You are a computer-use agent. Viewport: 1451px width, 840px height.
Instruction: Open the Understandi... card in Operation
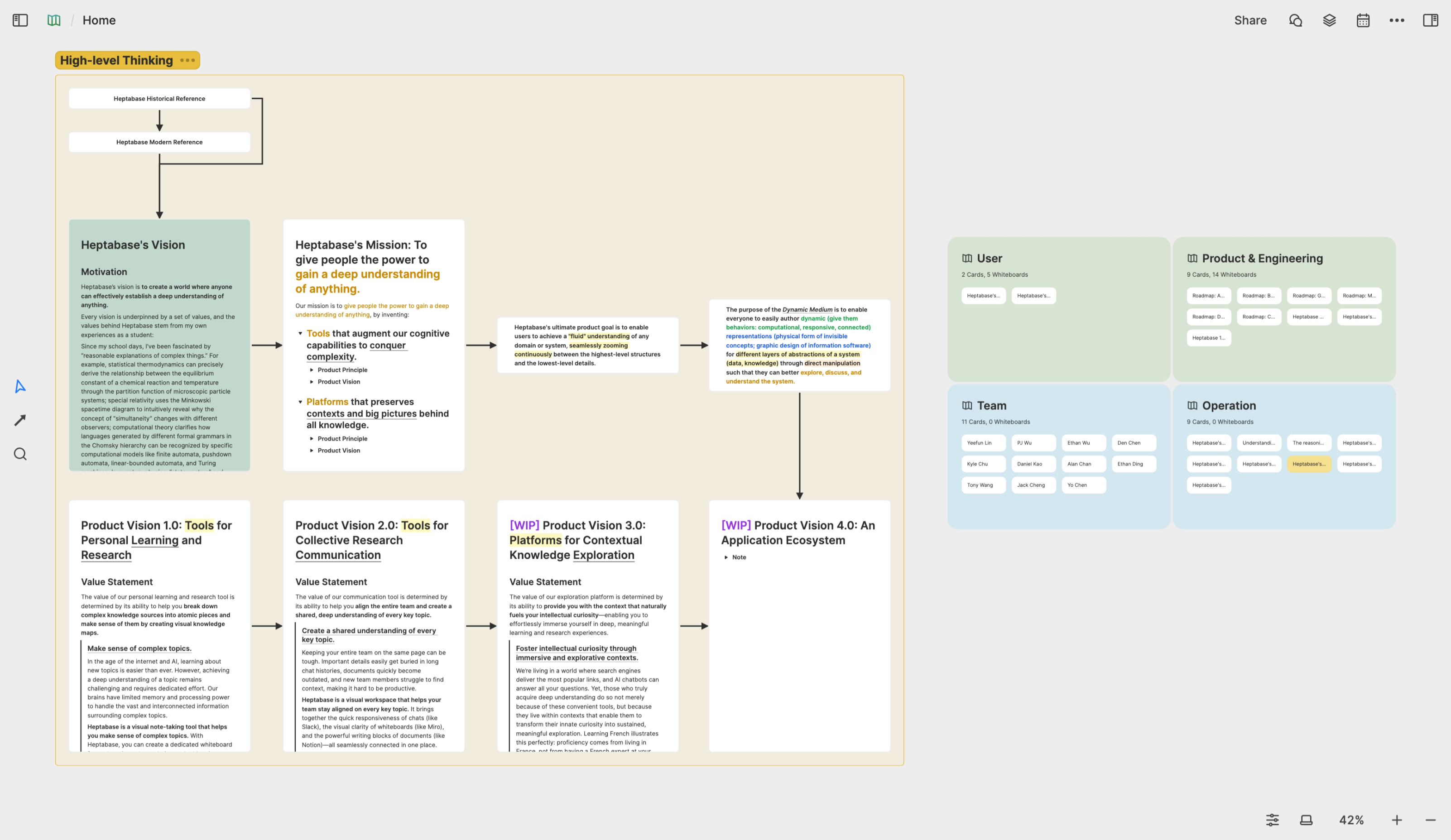tap(1259, 443)
